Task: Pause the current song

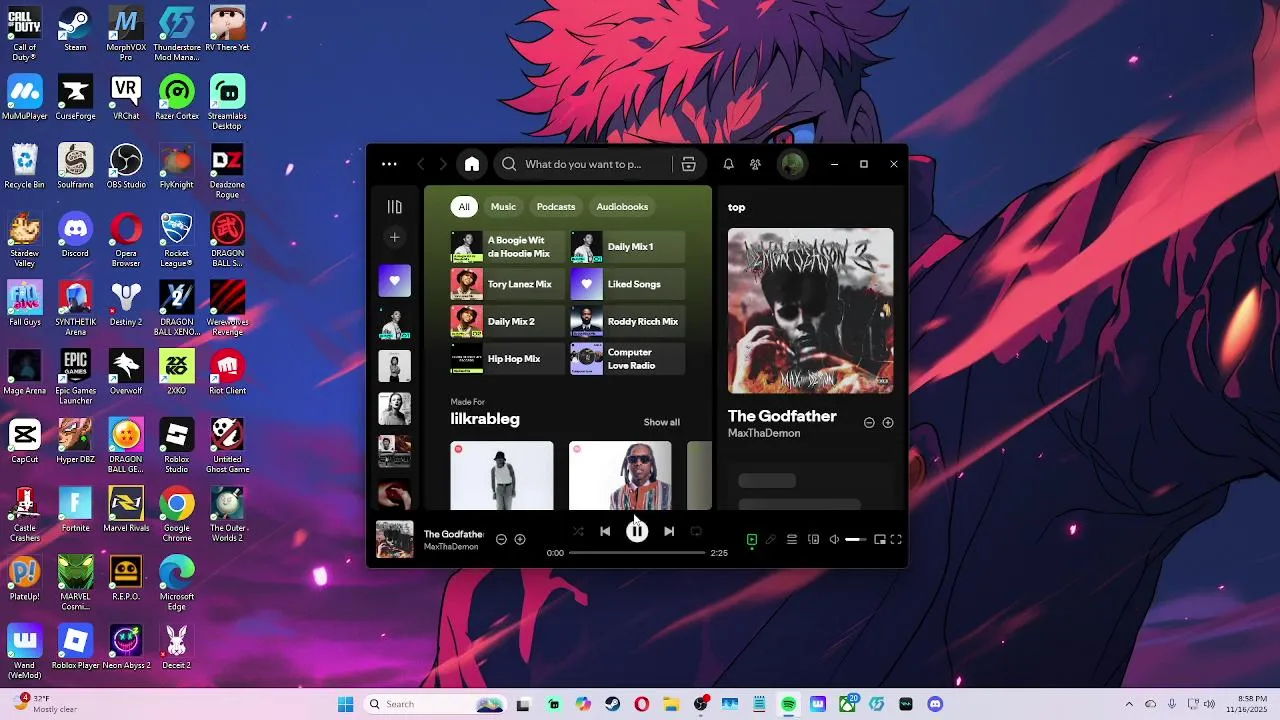Action: 637,531
